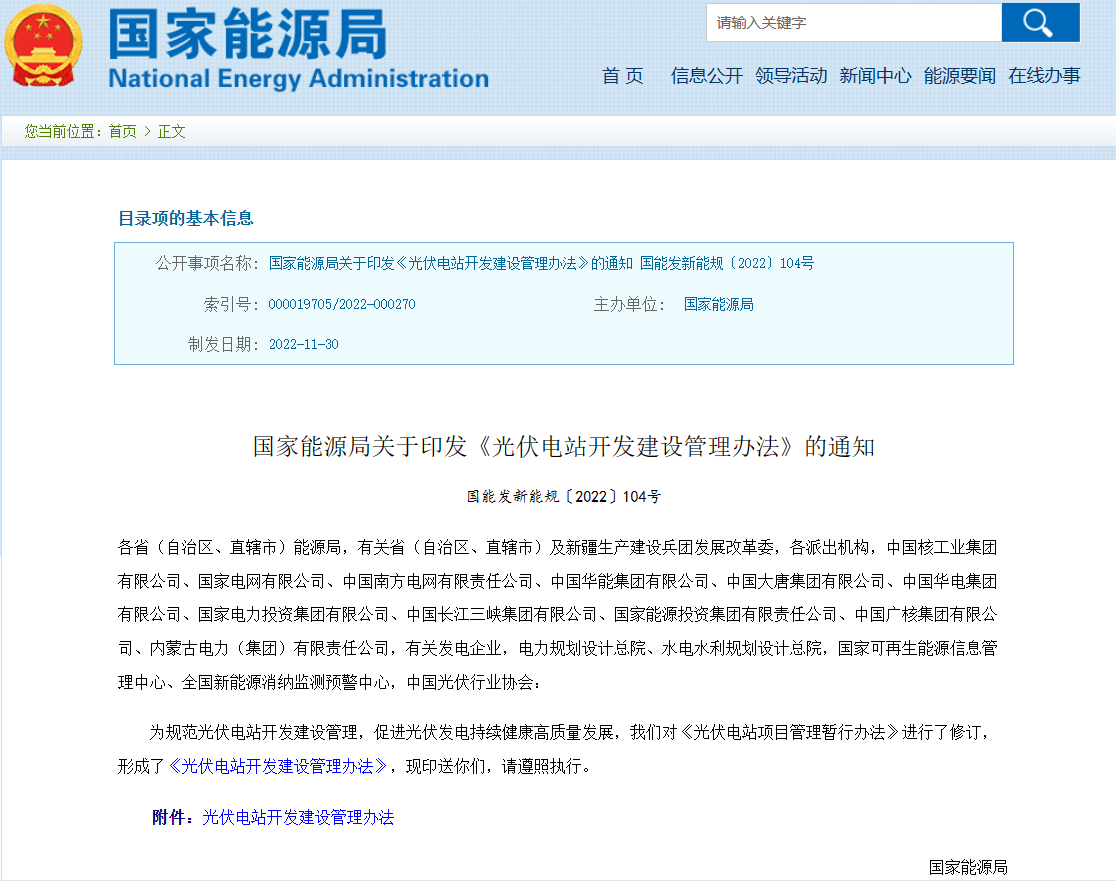Click the 公开事项名称 label
Viewport: 1116px width, 881px height.
tap(208, 263)
